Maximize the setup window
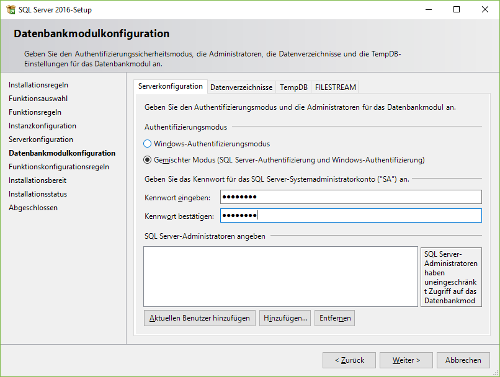The width and height of the screenshot is (500, 377). coord(456,10)
